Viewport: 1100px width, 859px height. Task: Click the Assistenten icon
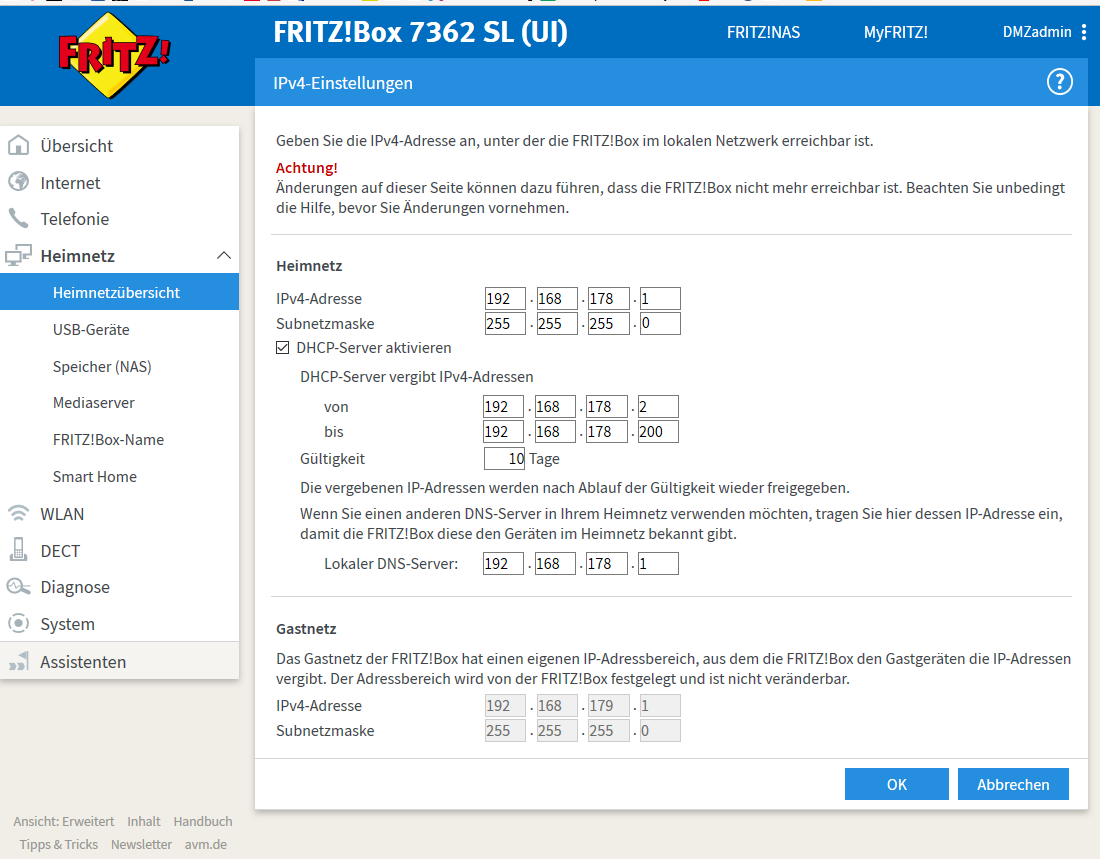(18, 661)
